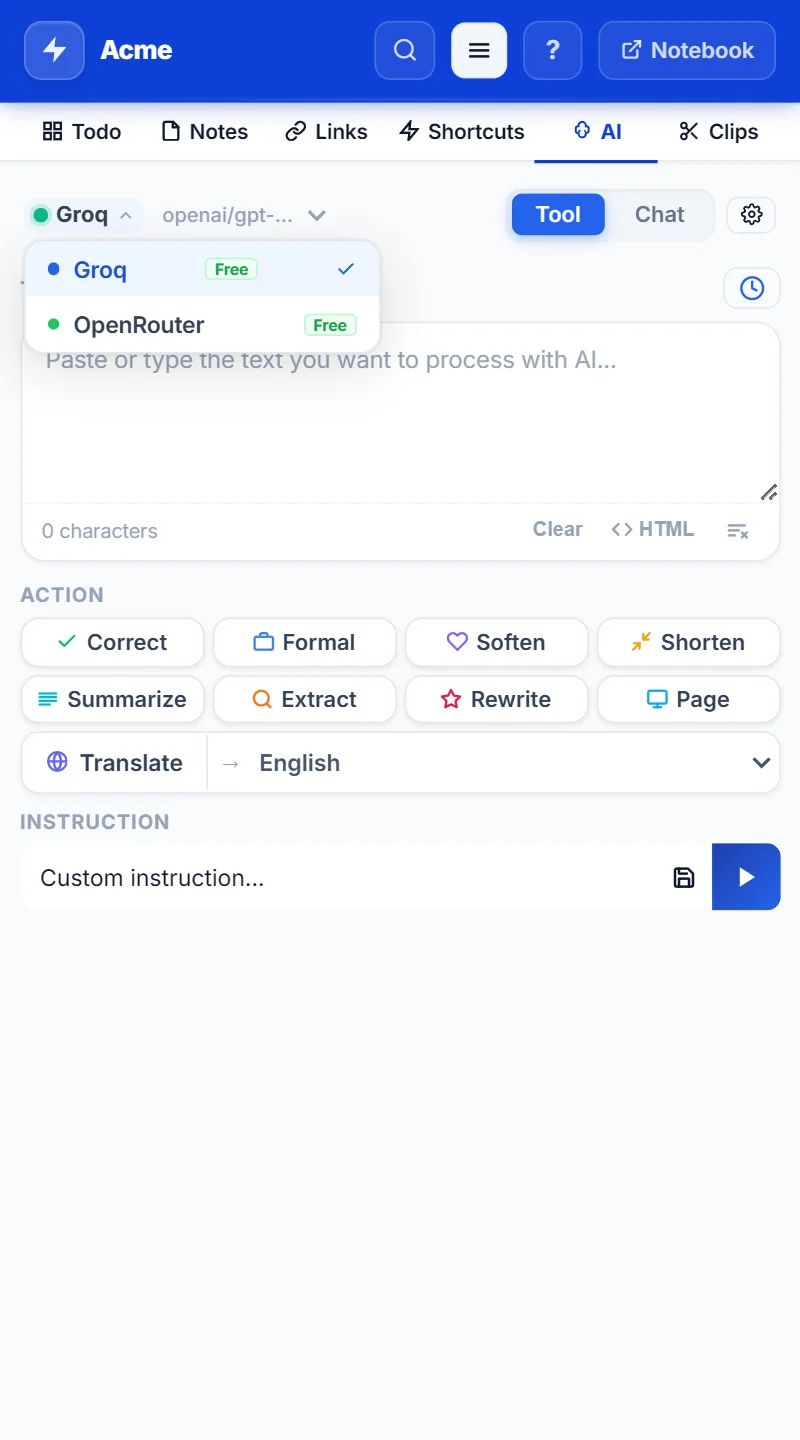Collapse the Groq provider dropdown

point(83,214)
